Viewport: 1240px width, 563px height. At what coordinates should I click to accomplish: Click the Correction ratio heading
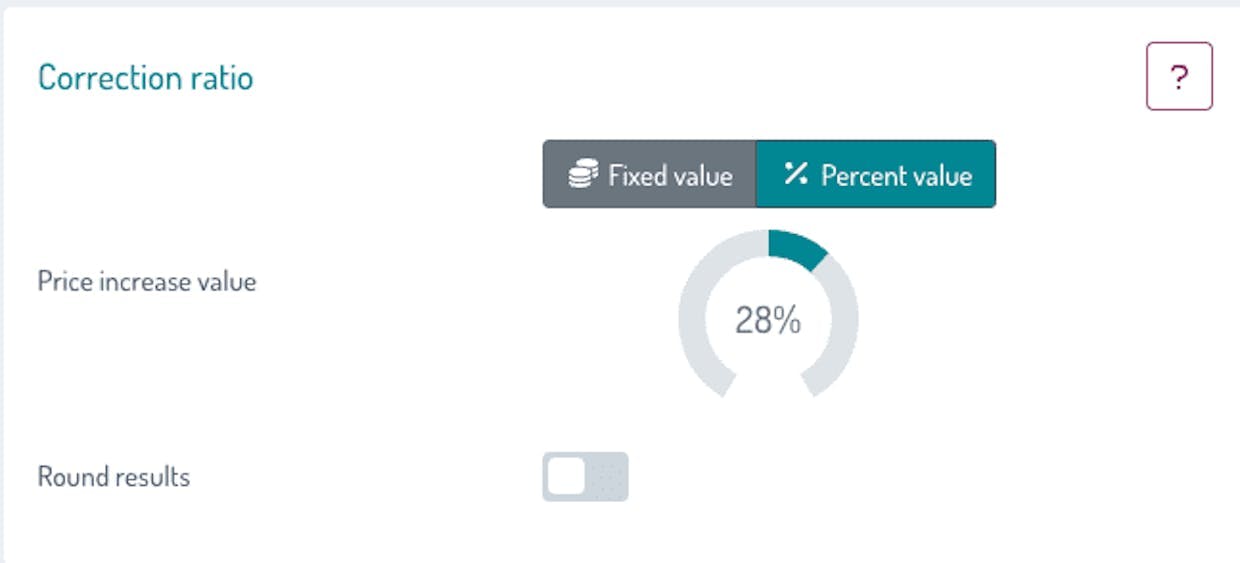(145, 77)
